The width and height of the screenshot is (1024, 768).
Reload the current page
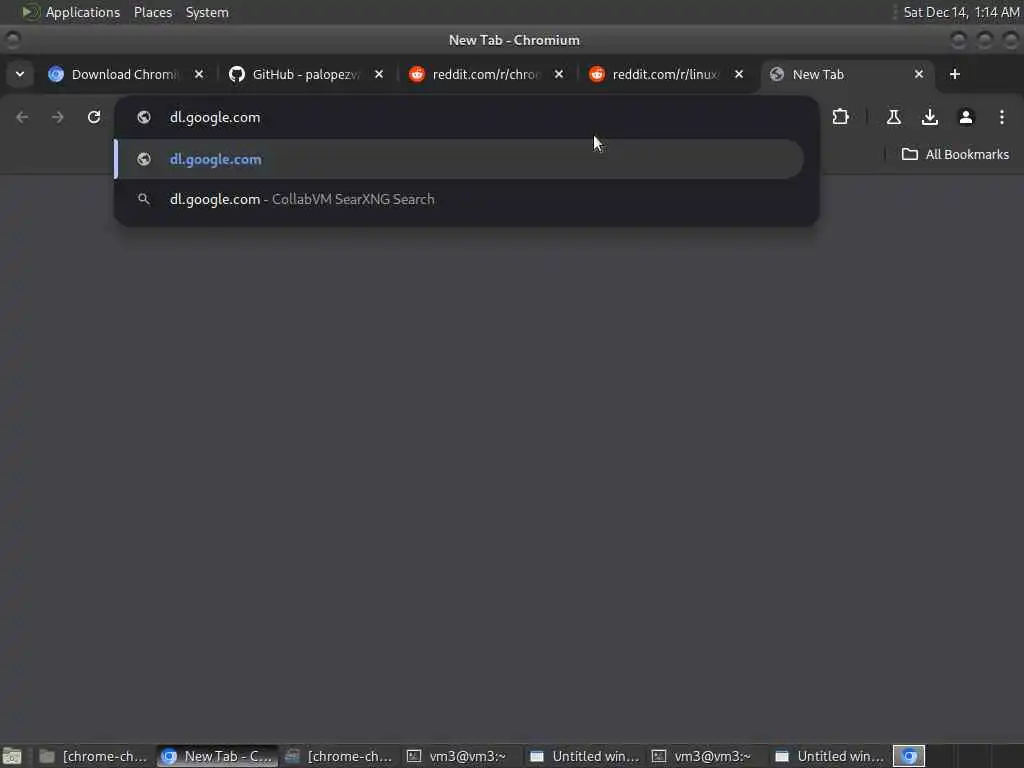(94, 118)
